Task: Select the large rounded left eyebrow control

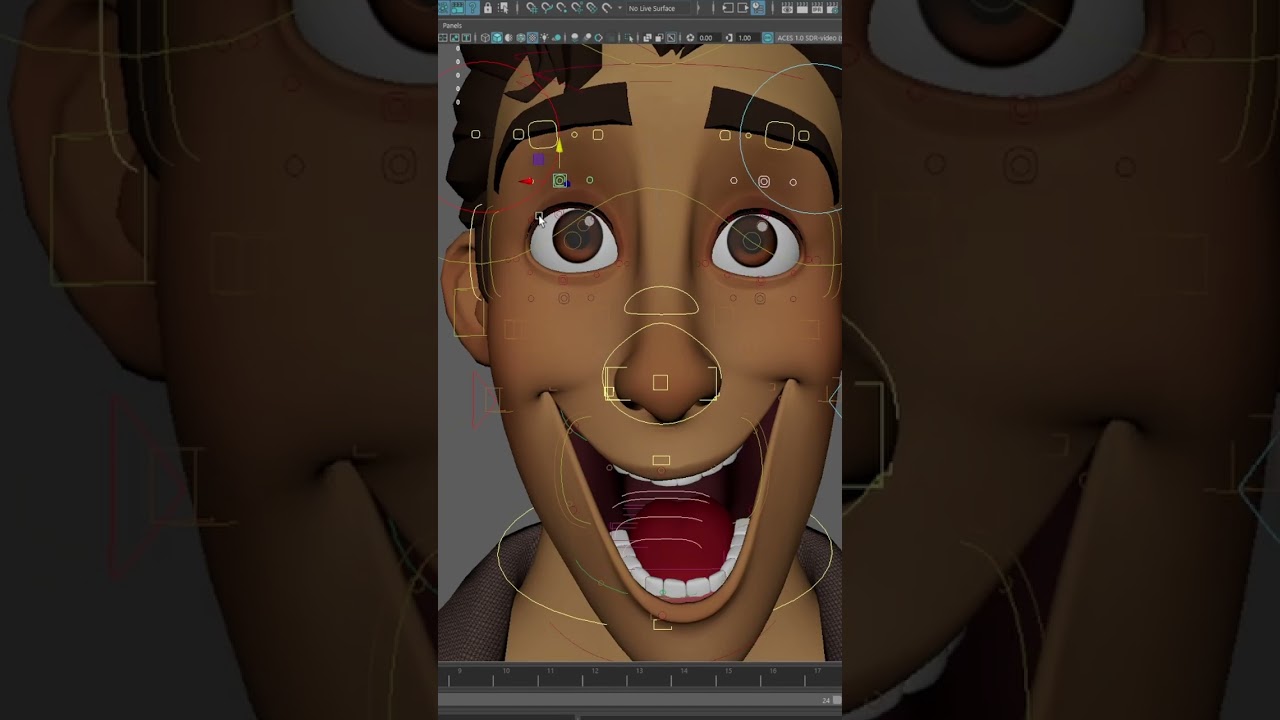Action: pos(542,133)
